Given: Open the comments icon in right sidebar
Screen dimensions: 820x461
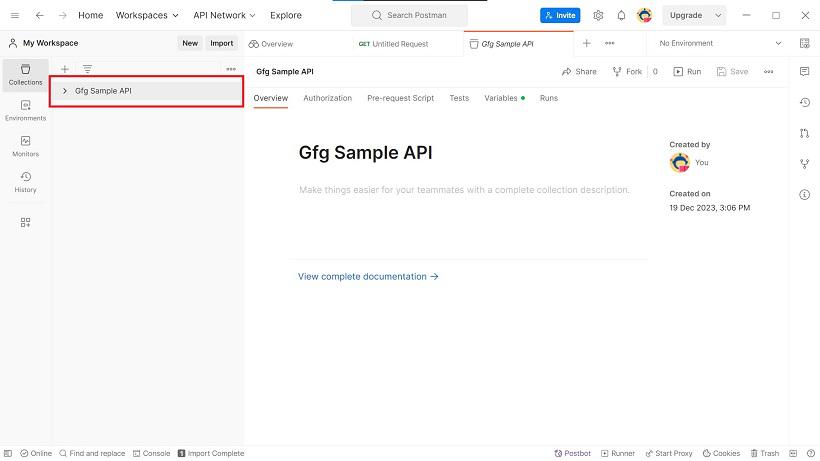Looking at the screenshot, I should (x=804, y=72).
